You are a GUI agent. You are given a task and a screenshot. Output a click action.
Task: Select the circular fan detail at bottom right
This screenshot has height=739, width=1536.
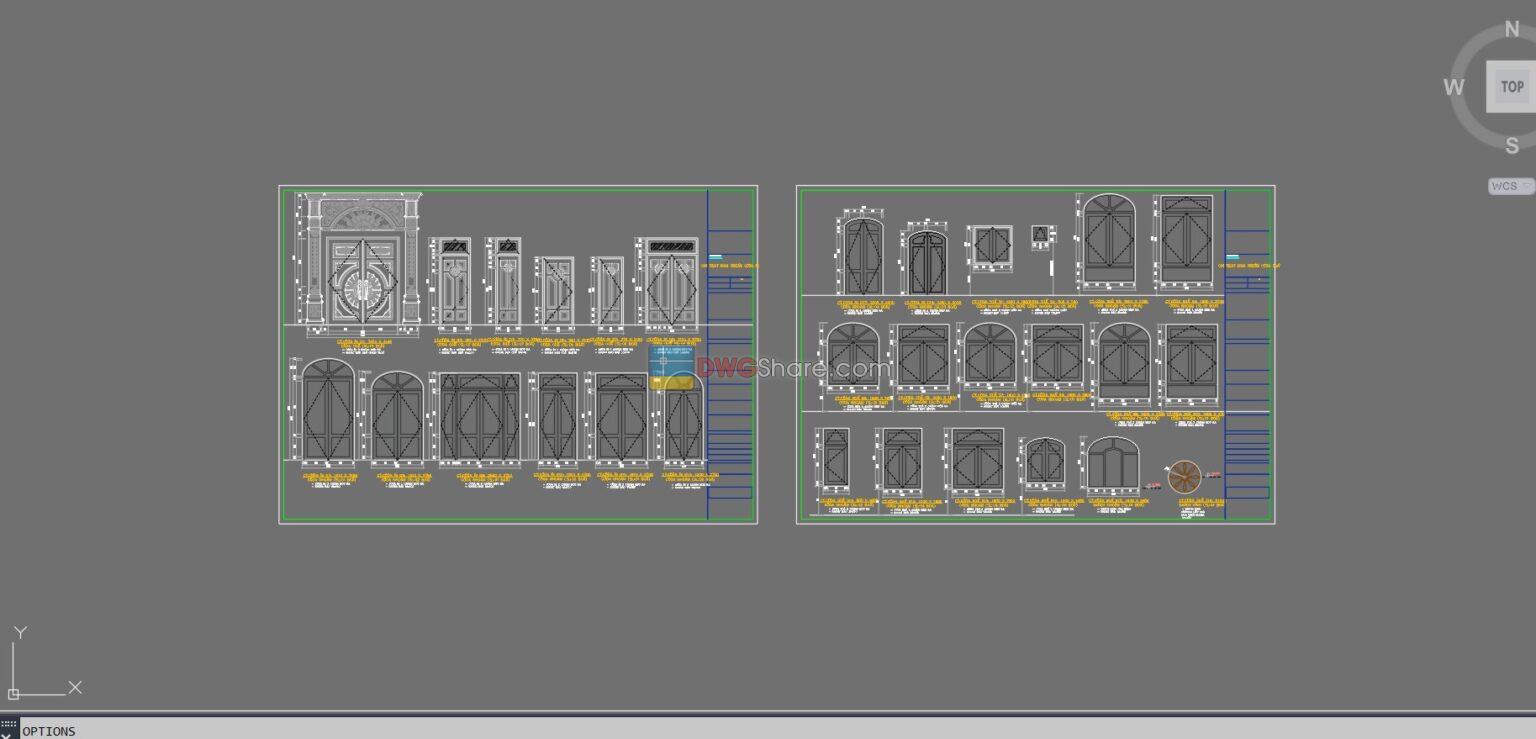click(x=1184, y=477)
